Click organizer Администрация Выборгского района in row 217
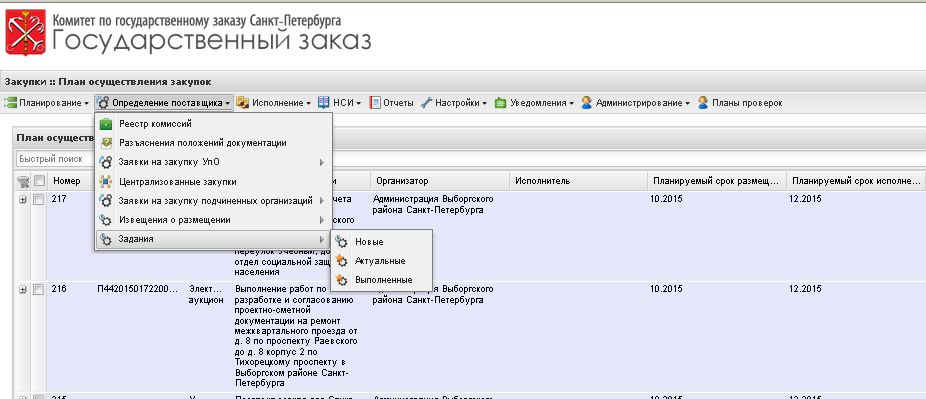Screen dimensions: 926x399 pos(433,204)
